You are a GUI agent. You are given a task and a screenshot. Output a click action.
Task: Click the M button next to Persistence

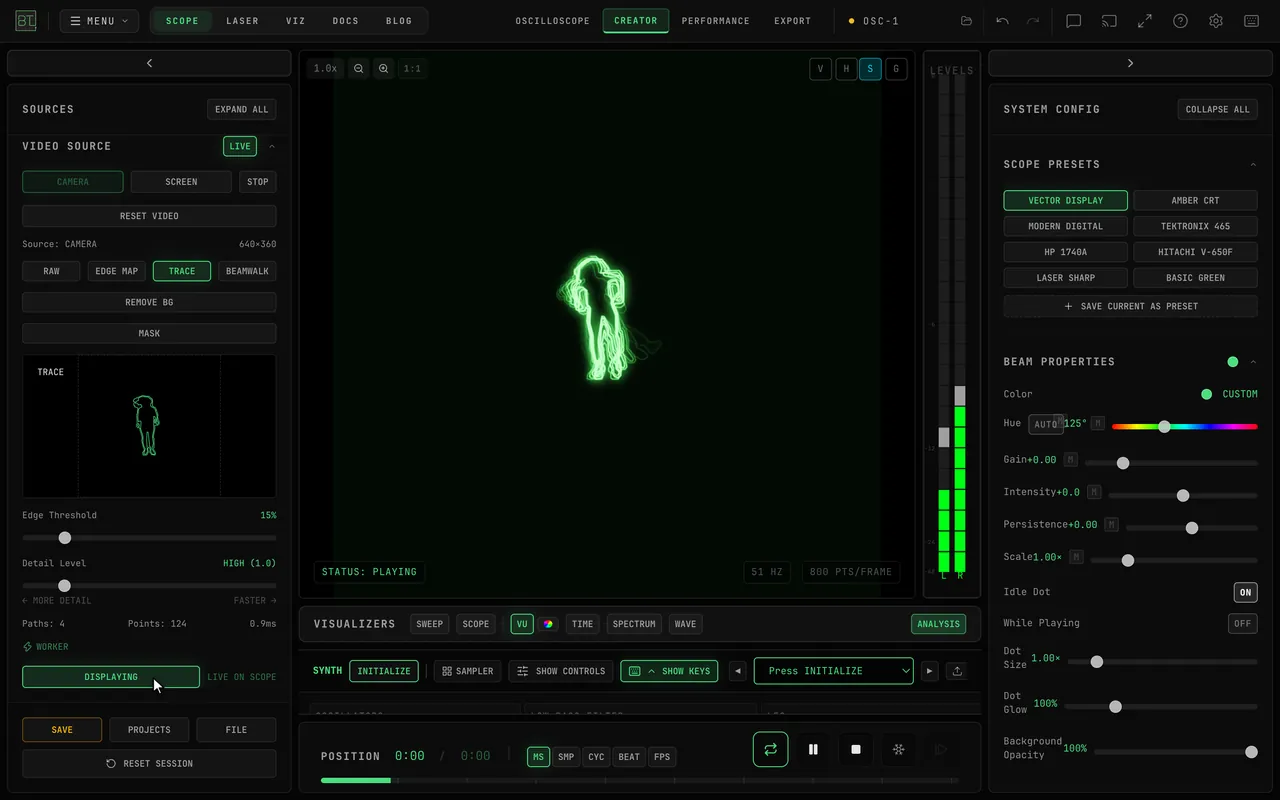[1111, 524]
